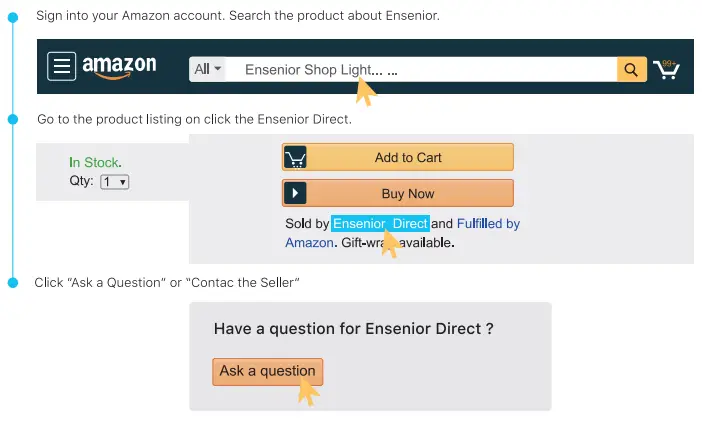Click the In Stock status text
702x421 pixels.
point(95,162)
